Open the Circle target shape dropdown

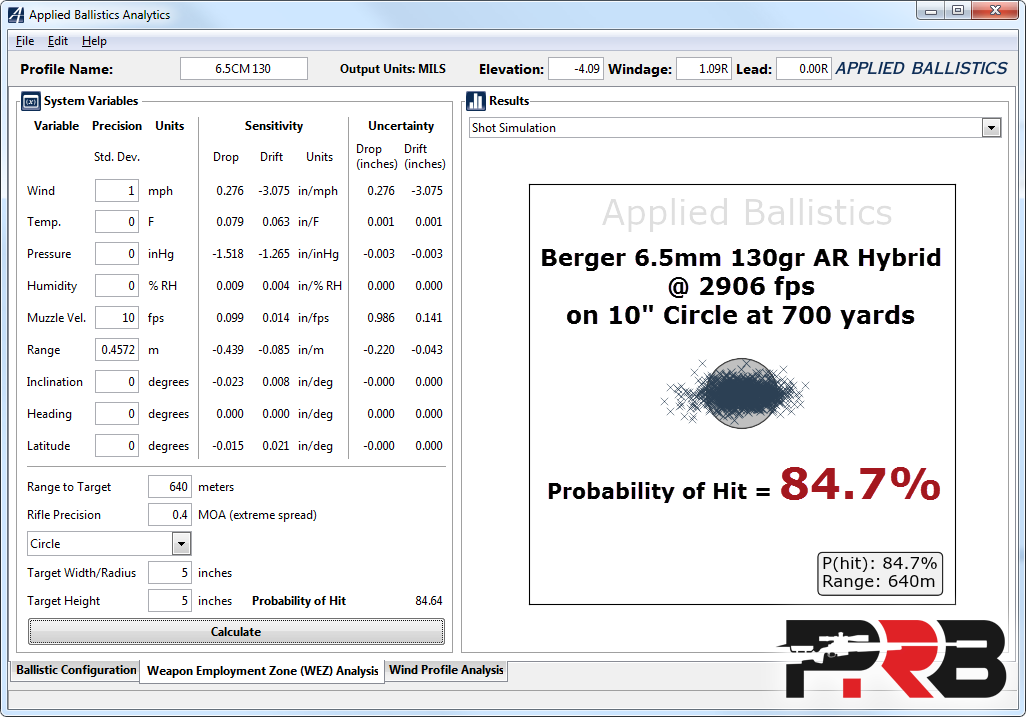(181, 544)
